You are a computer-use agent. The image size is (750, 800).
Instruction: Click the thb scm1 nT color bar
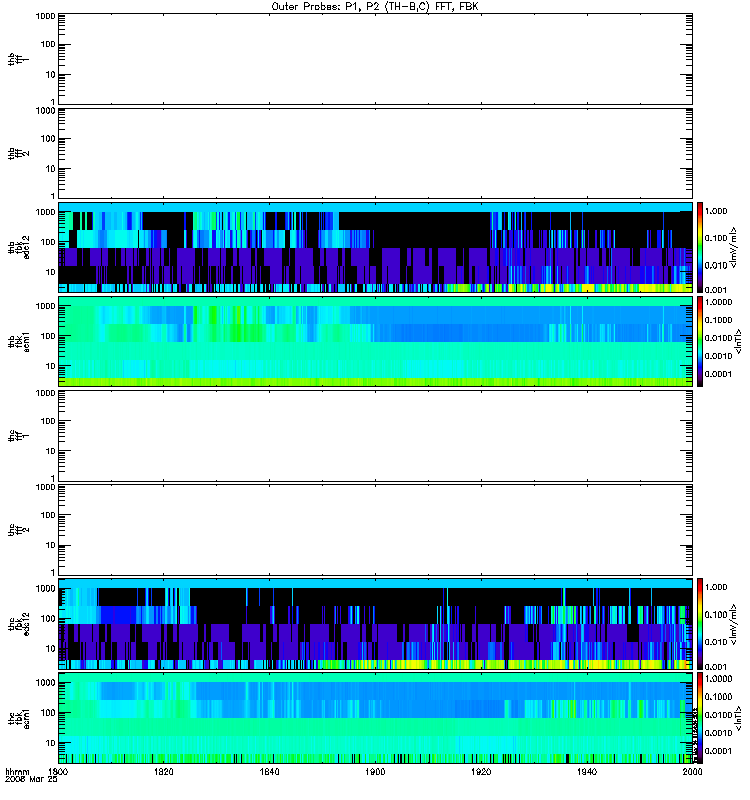click(700, 341)
